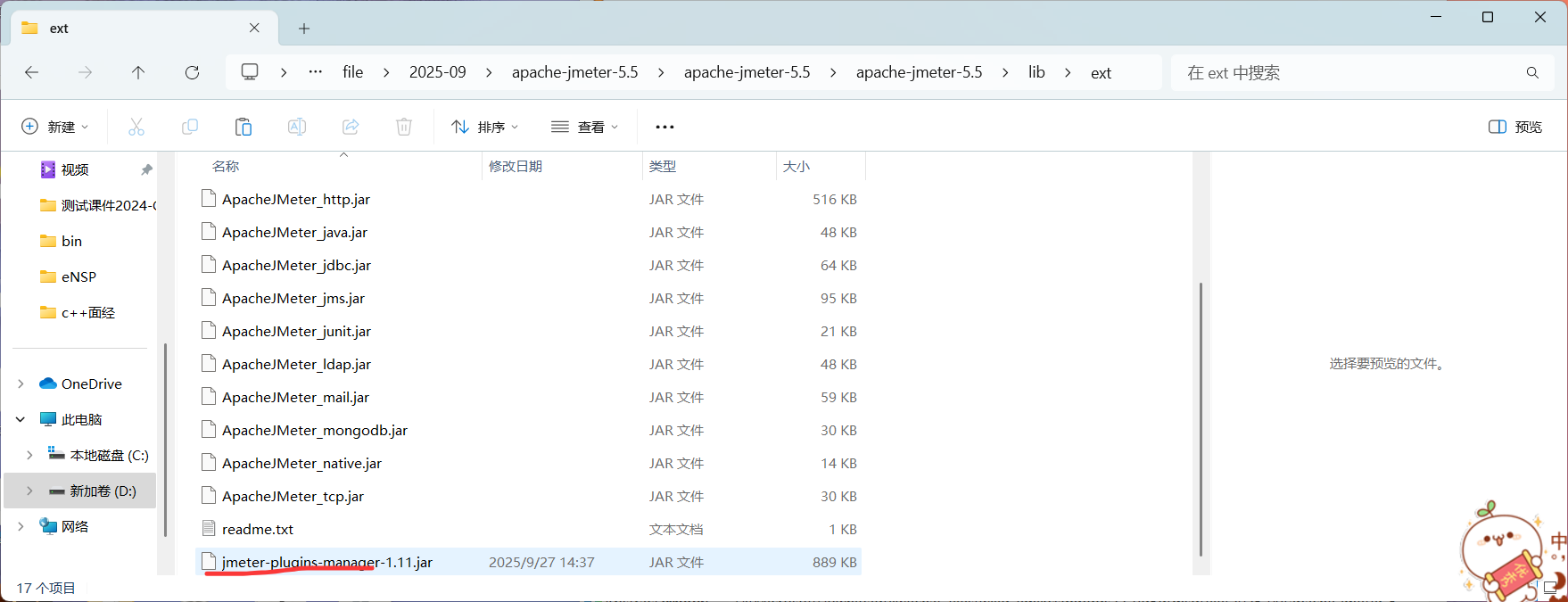
Task: Show hidden breadcrumb path with ellipsis
Action: (316, 72)
